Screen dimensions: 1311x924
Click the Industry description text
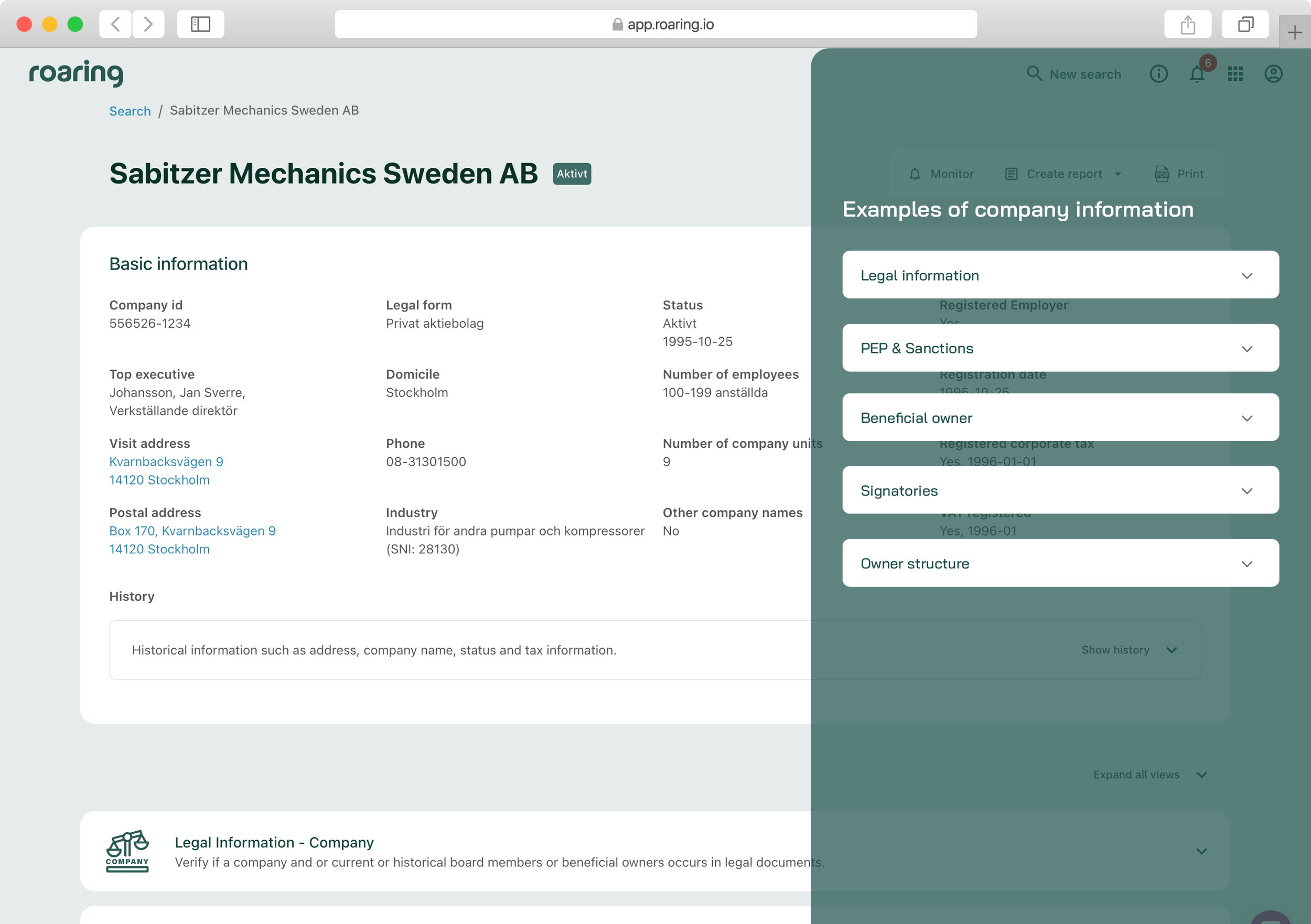(x=515, y=540)
